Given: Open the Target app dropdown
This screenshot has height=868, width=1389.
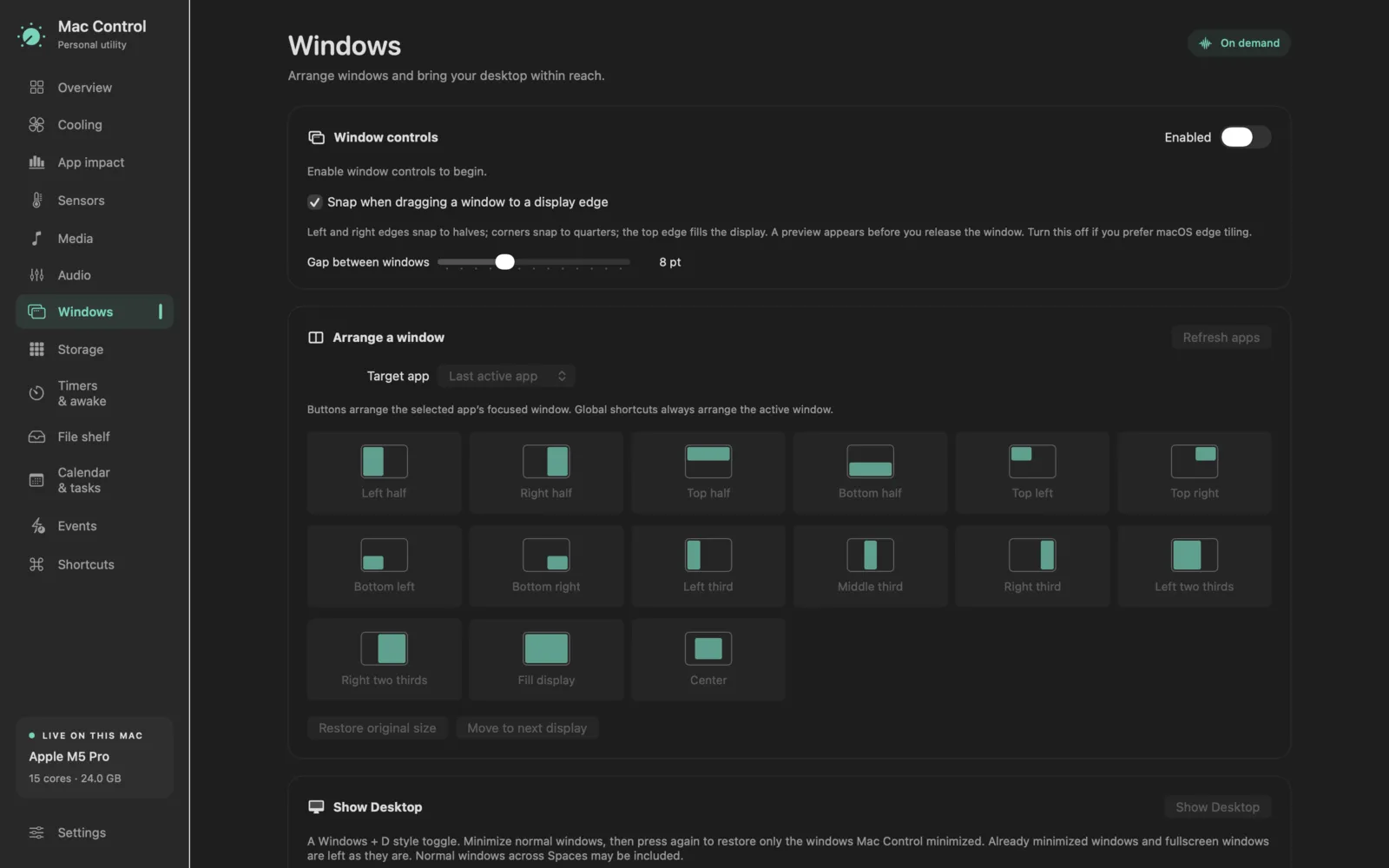Looking at the screenshot, I should (507, 376).
